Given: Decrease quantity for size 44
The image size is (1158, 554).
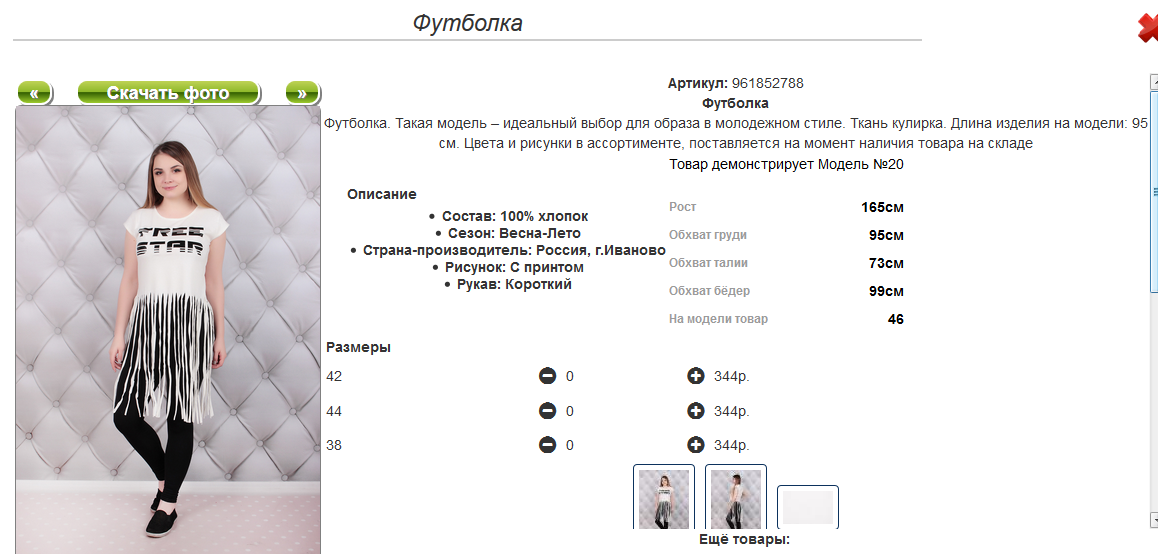Looking at the screenshot, I should click(x=547, y=411).
